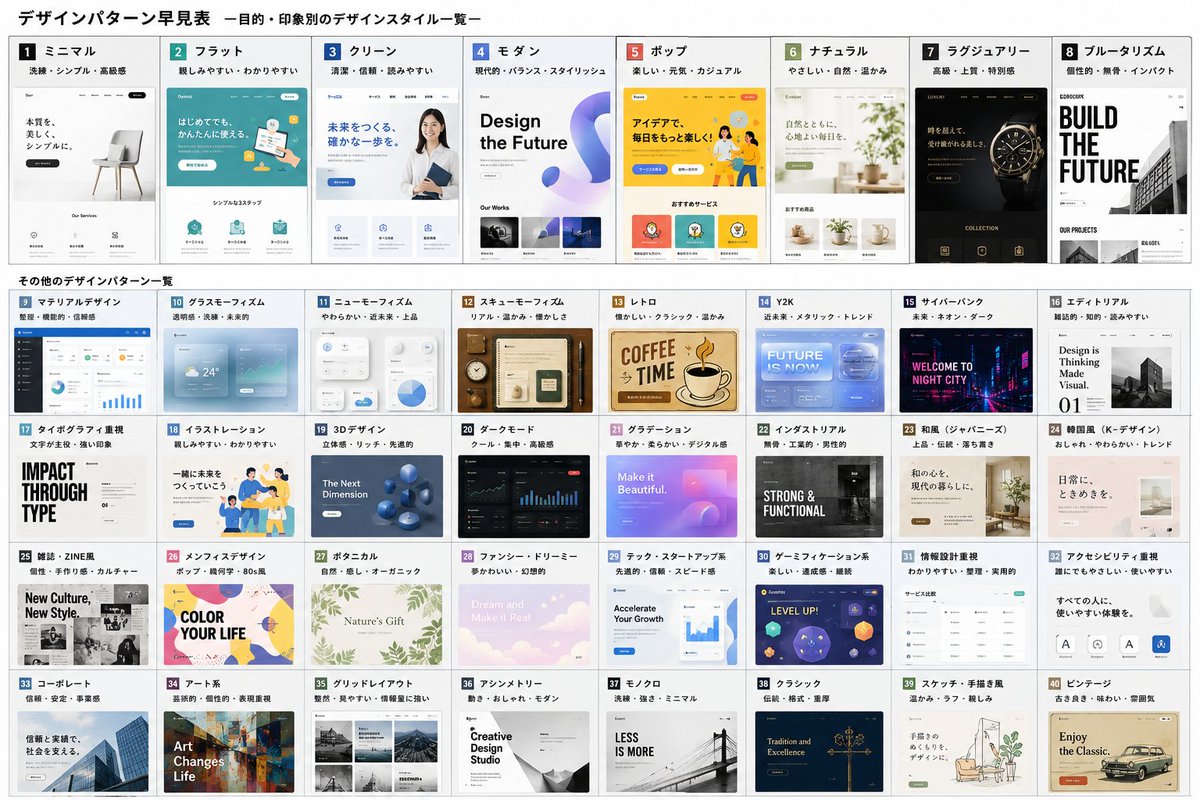Click the 'アクセシビリティ重視' card title
The image size is (1200, 800).
[1113, 556]
